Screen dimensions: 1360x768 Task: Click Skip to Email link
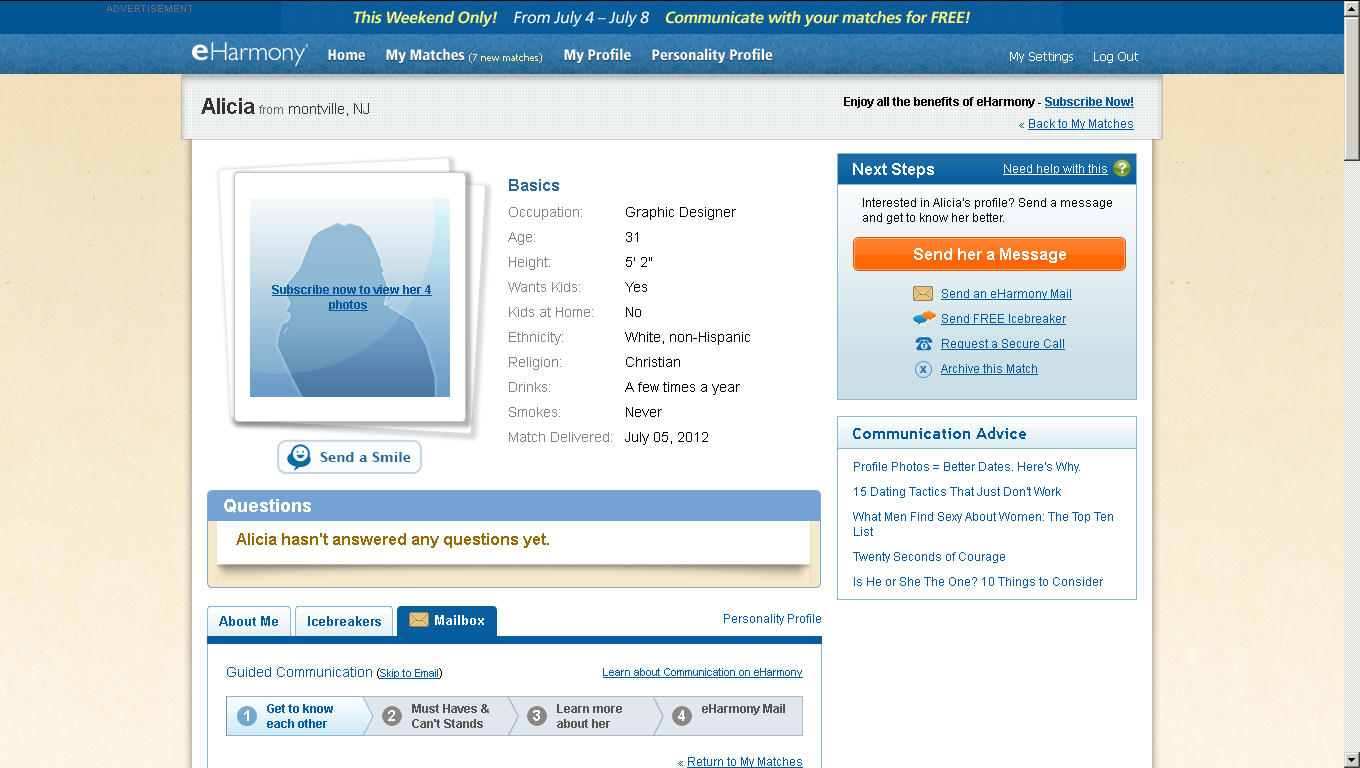[409, 673]
